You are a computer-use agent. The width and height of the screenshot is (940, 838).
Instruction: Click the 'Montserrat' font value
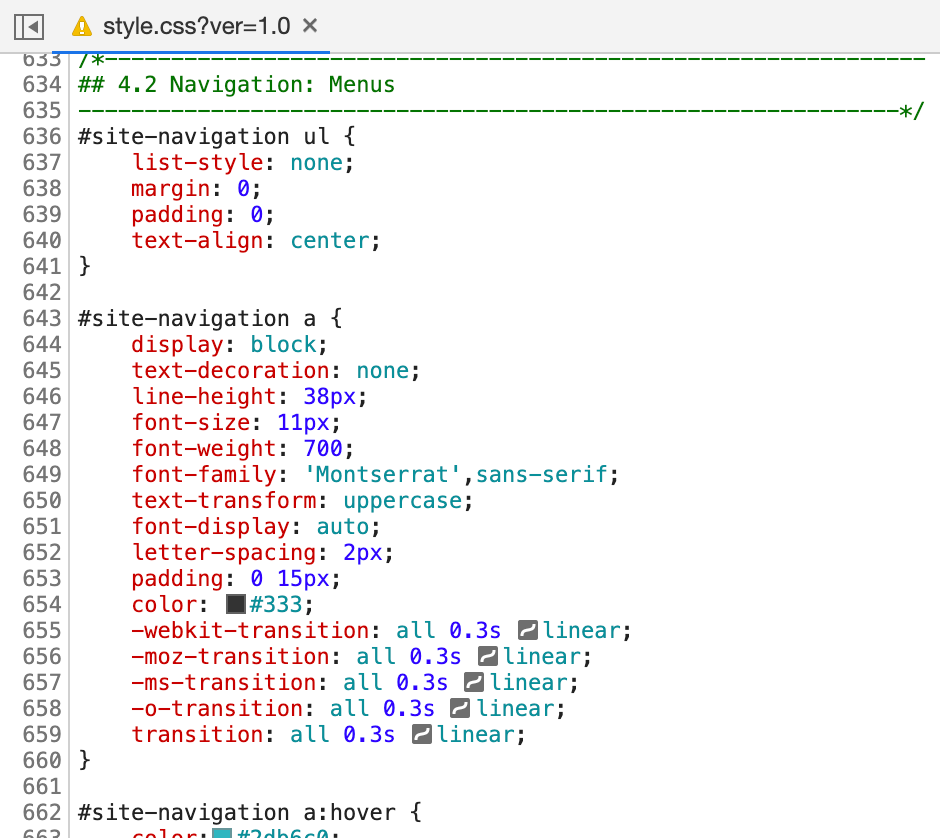point(383,474)
